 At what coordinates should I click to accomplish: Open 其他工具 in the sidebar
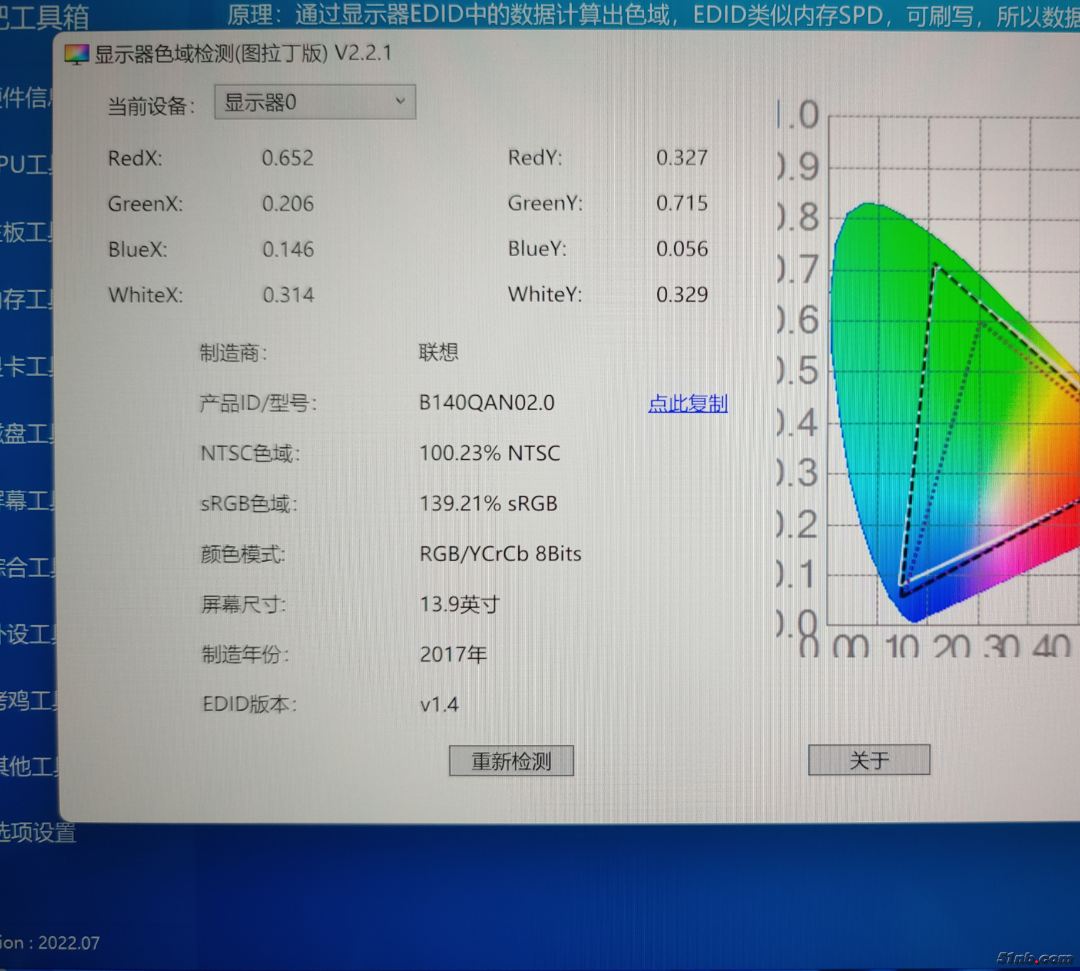coord(28,767)
